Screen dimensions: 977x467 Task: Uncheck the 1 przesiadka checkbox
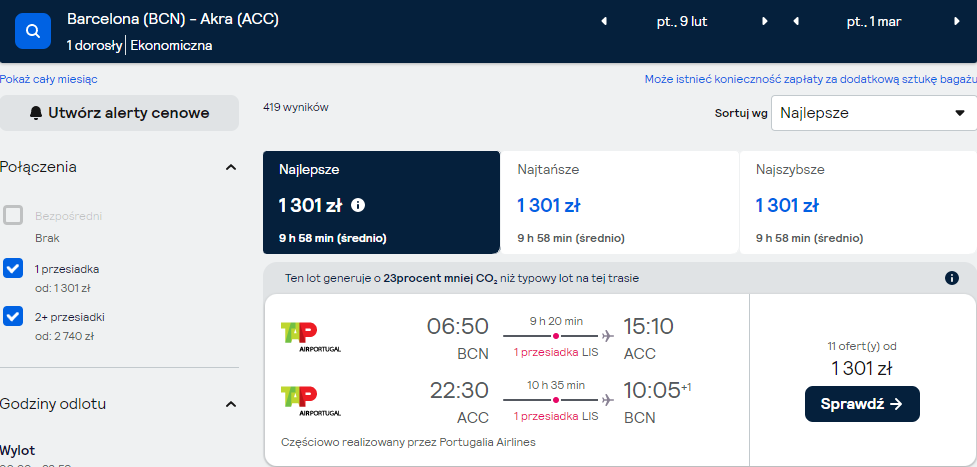(13, 268)
